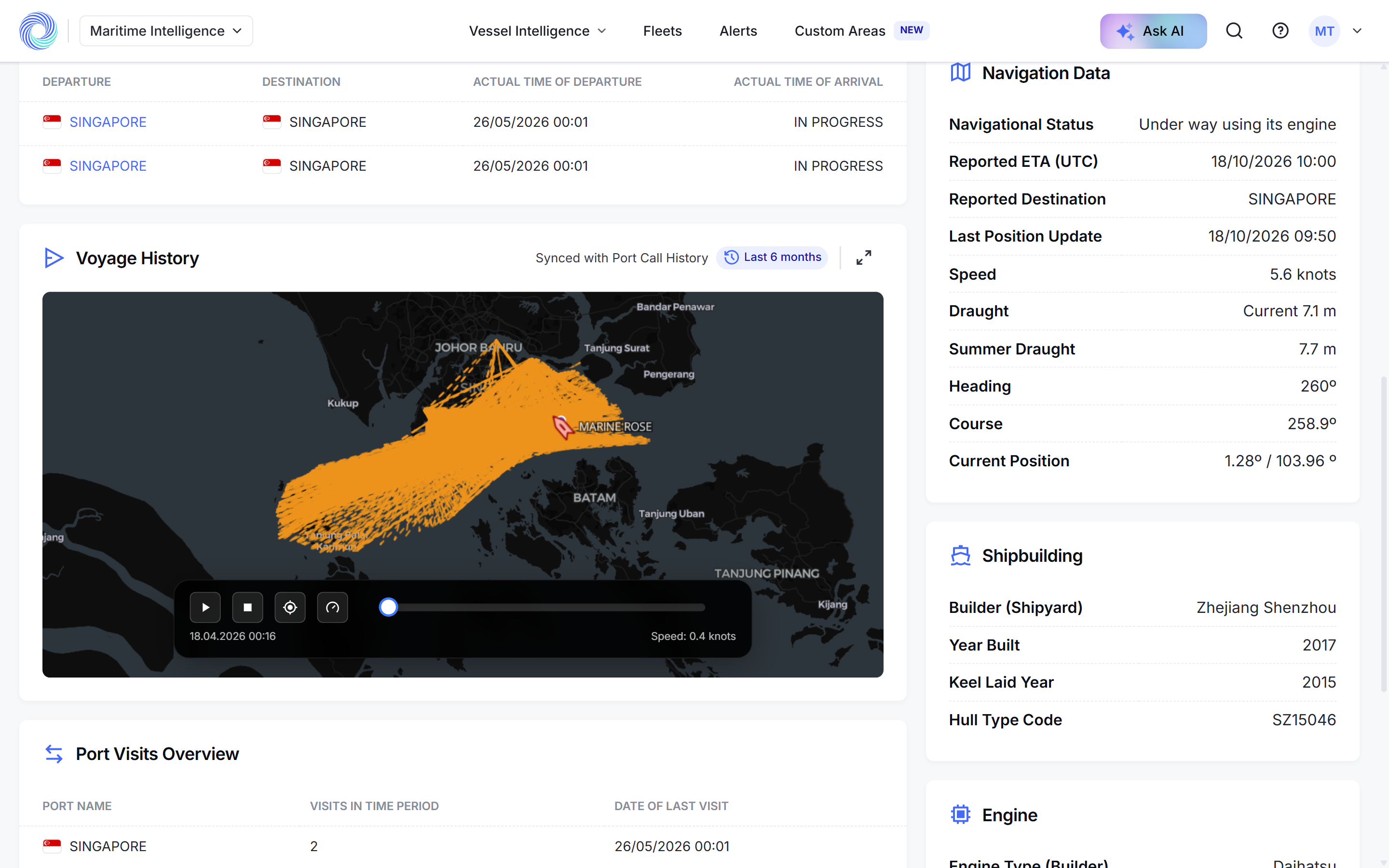The image size is (1389, 868).
Task: Click the Shipbuilding ship icon
Action: click(x=961, y=556)
